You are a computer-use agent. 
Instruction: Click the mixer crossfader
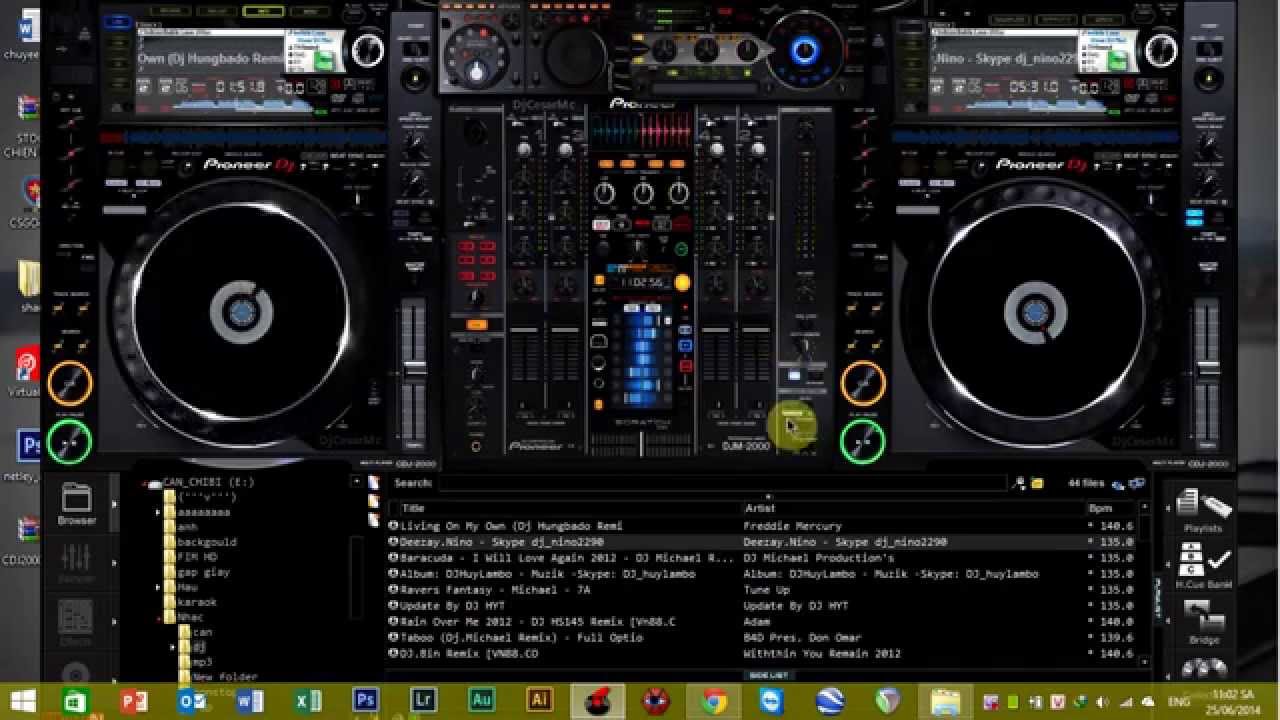[x=641, y=444]
